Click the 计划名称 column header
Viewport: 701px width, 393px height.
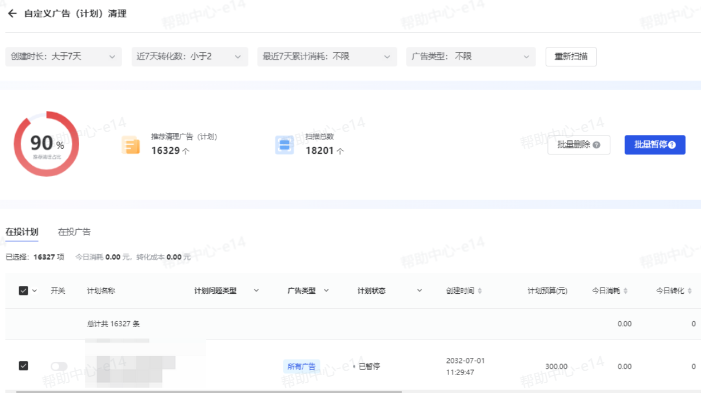101,291
